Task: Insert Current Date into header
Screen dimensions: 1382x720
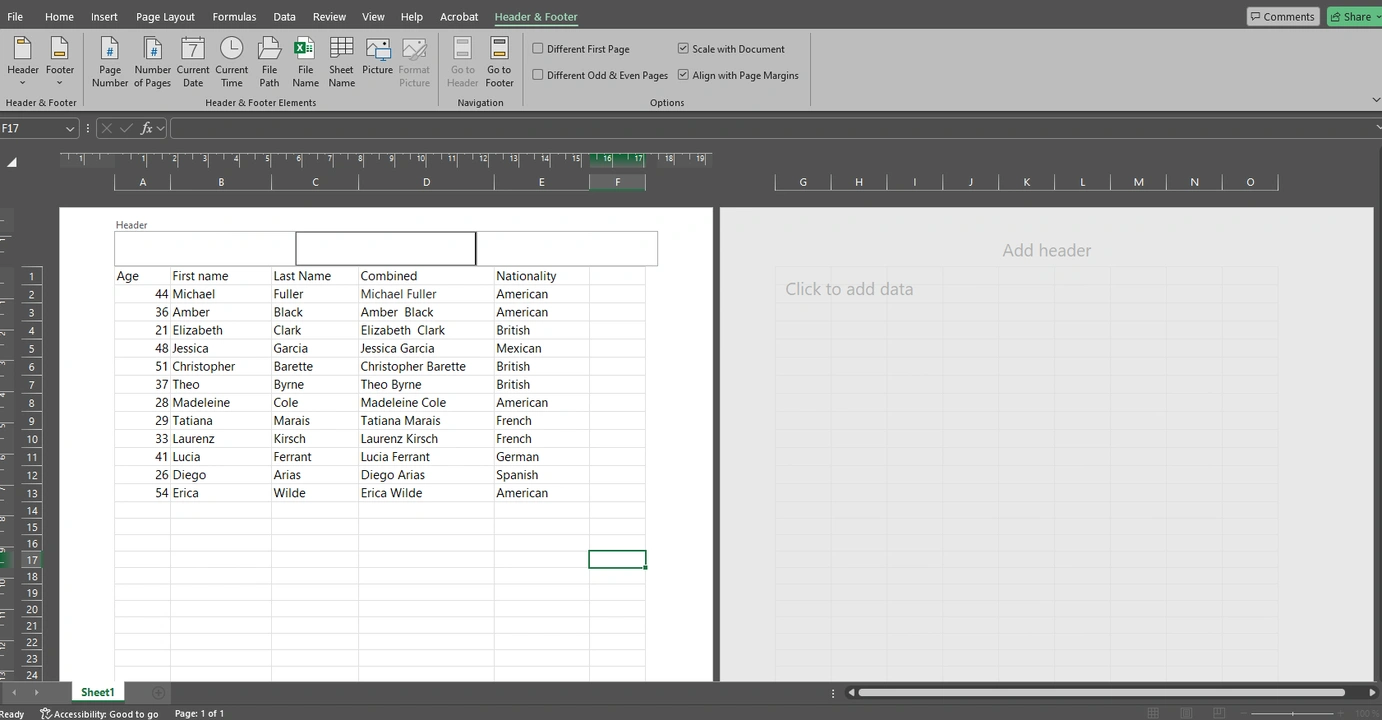Action: [193, 62]
